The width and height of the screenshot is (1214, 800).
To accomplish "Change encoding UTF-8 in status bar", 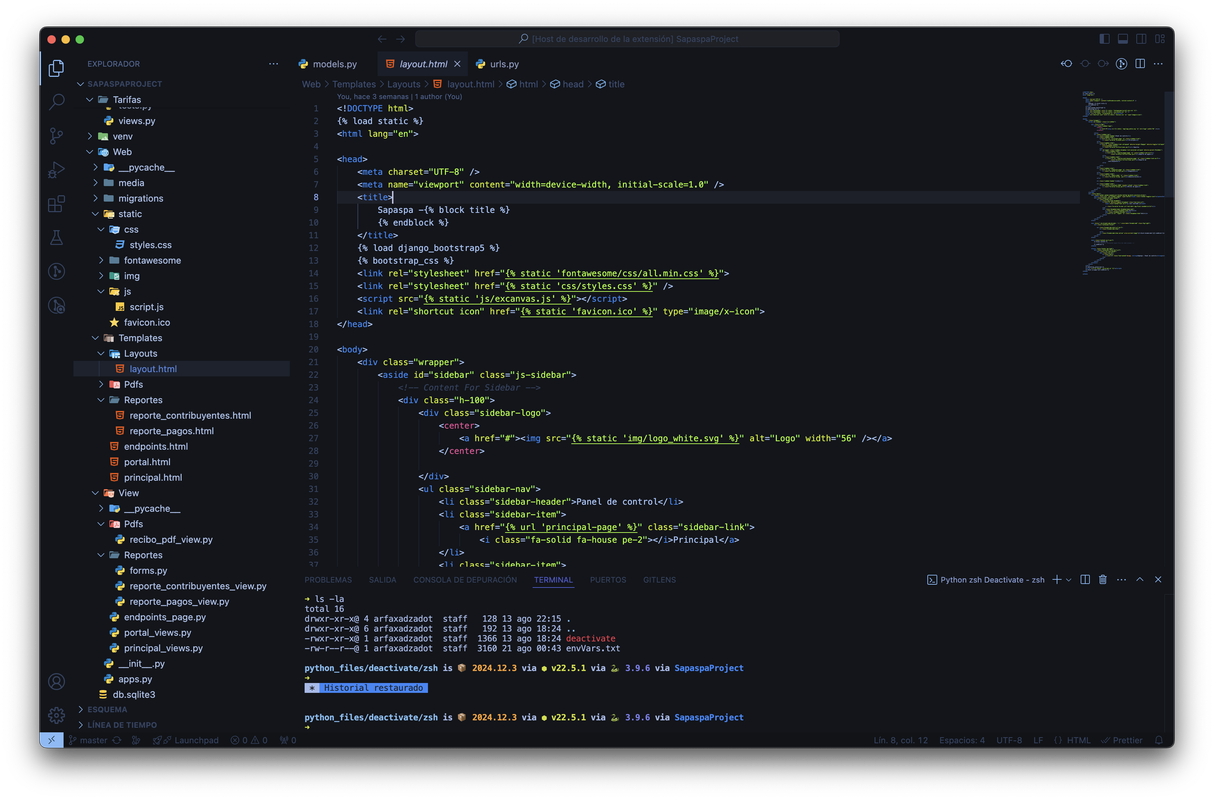I will [x=1009, y=741].
